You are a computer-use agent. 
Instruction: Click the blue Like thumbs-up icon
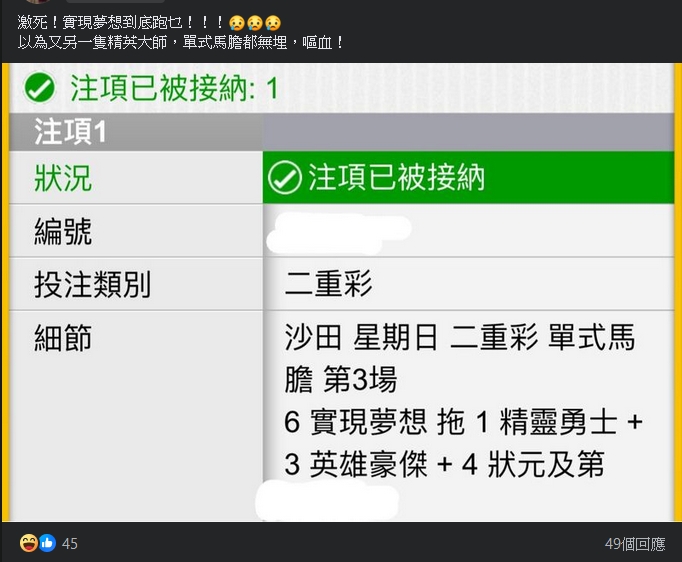47,543
